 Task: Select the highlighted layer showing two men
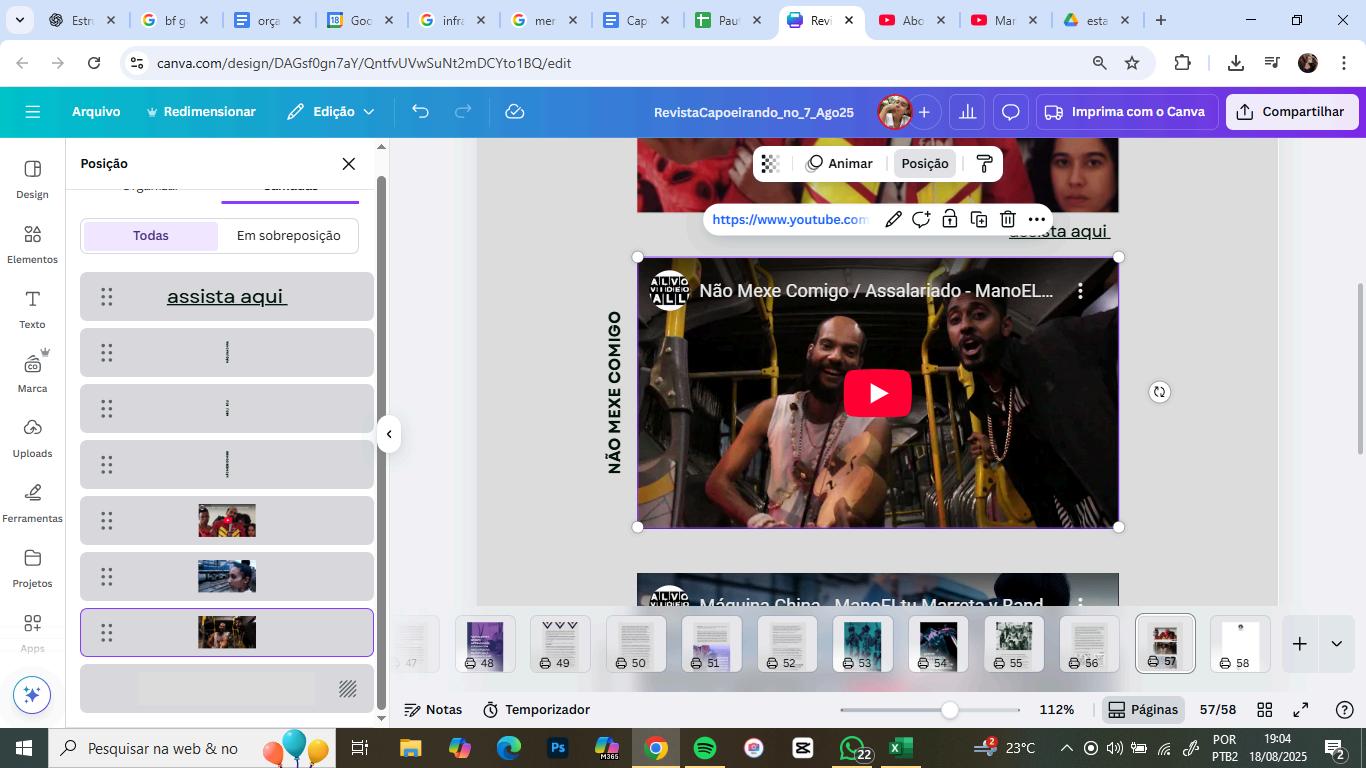[227, 633]
